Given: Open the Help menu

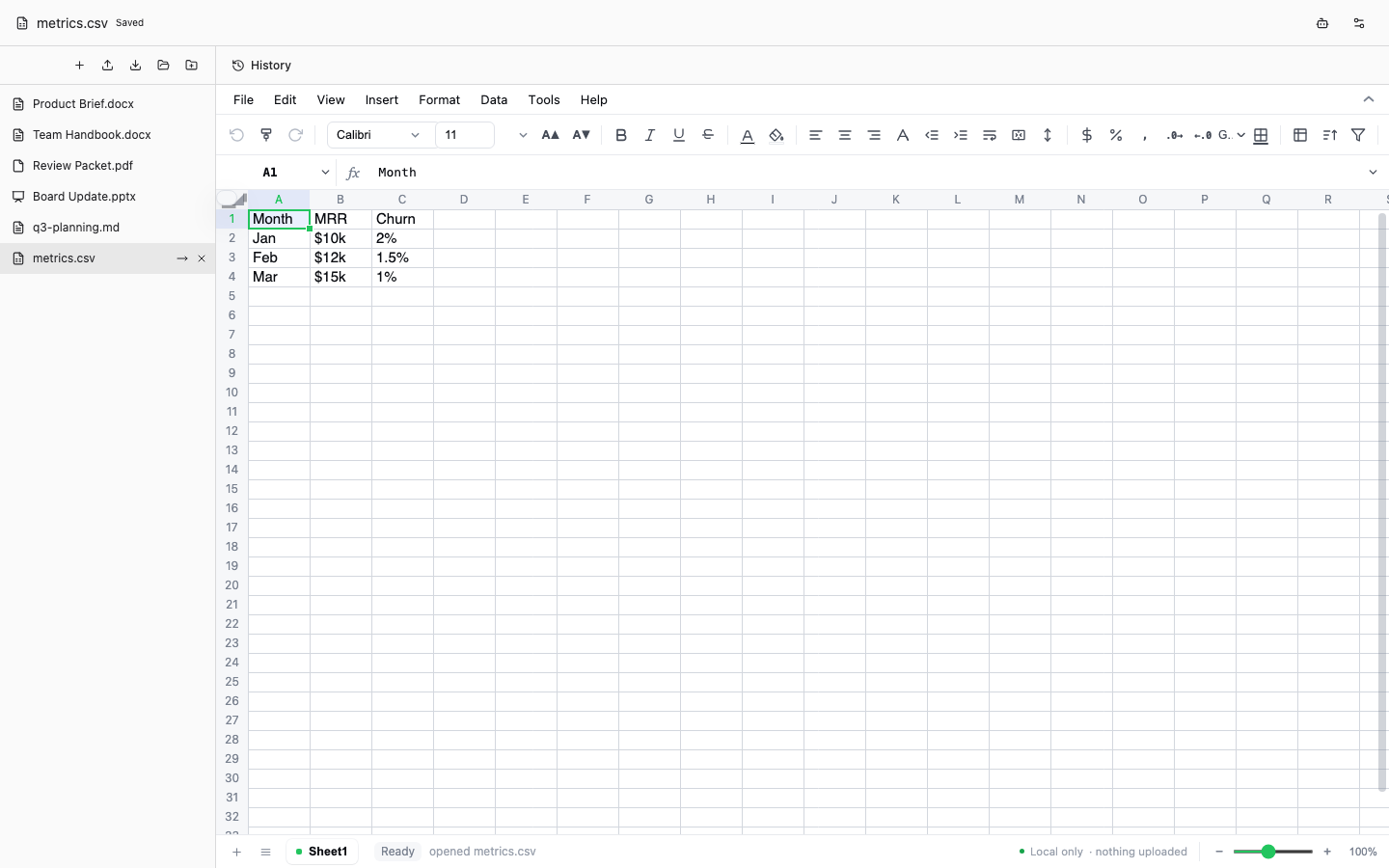Looking at the screenshot, I should [593, 99].
